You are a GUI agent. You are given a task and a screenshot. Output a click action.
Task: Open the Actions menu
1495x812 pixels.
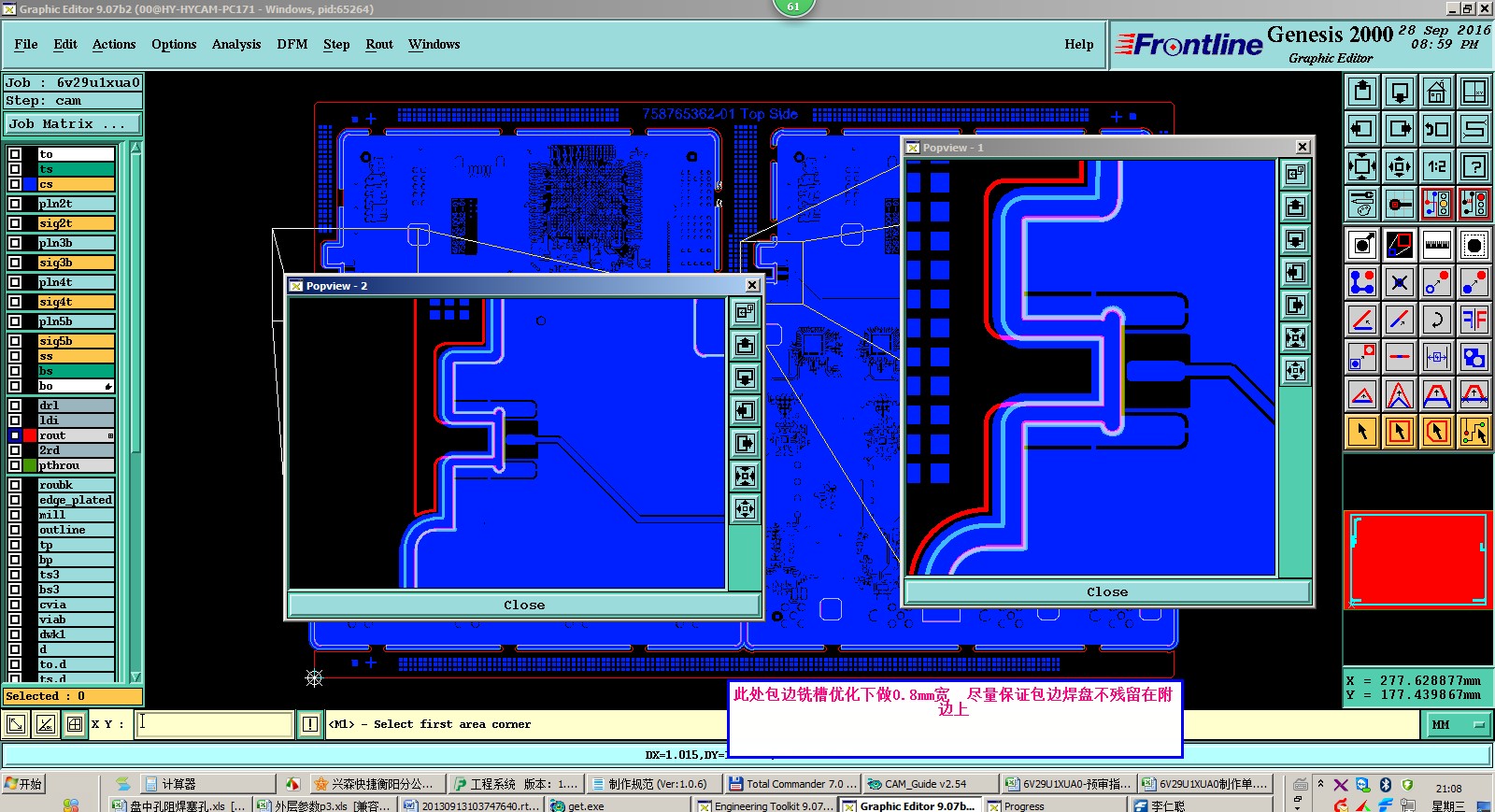pos(114,44)
